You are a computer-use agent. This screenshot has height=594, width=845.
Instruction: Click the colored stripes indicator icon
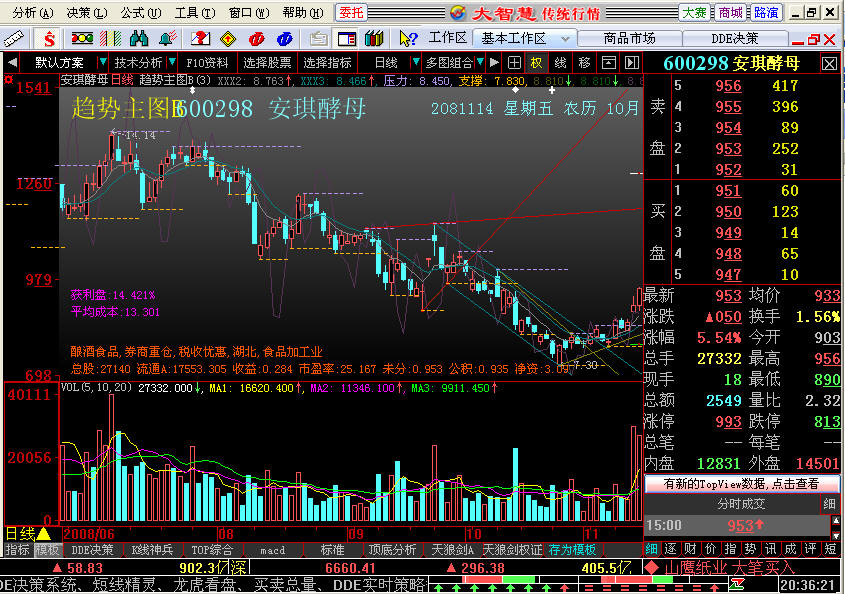111,38
